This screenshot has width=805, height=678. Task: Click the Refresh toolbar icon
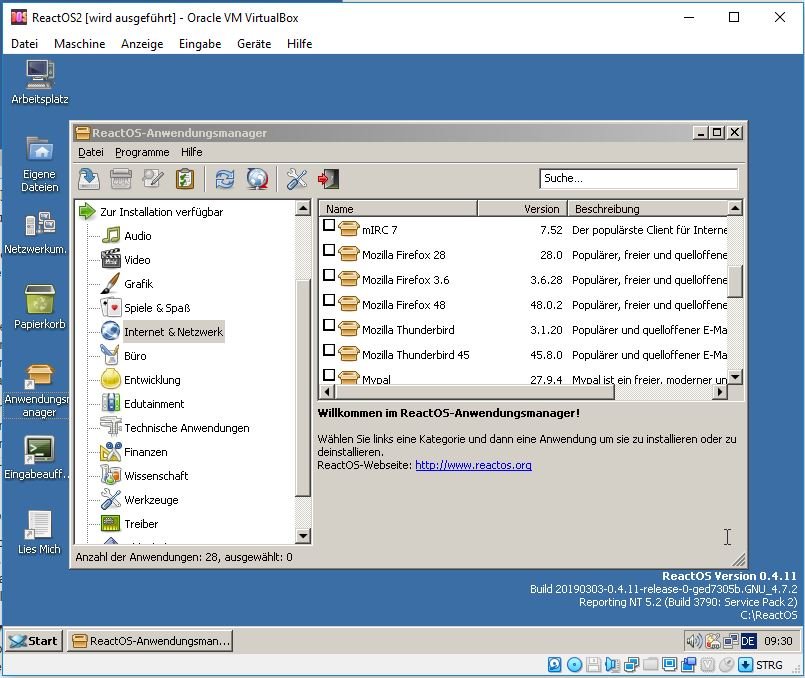tap(225, 179)
